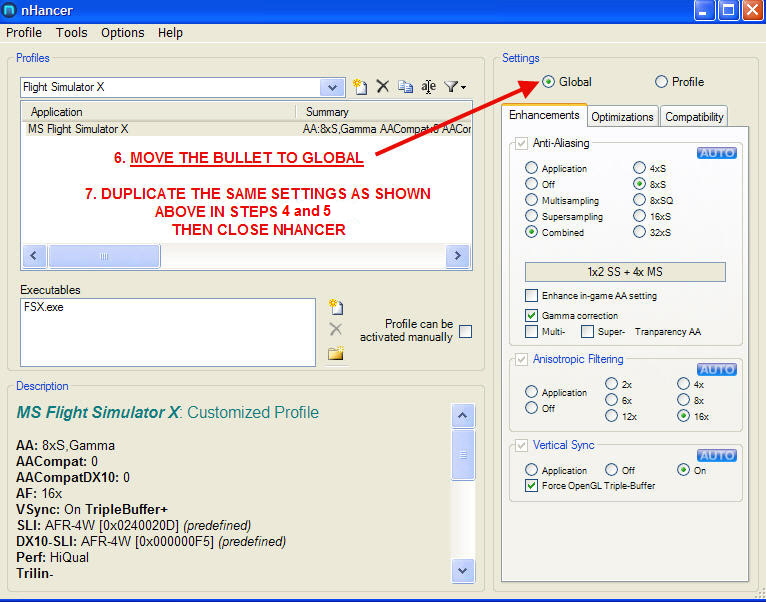The image size is (766, 602).
Task: Open the Flight Simulator X profile dropdown
Action: pyautogui.click(x=332, y=87)
